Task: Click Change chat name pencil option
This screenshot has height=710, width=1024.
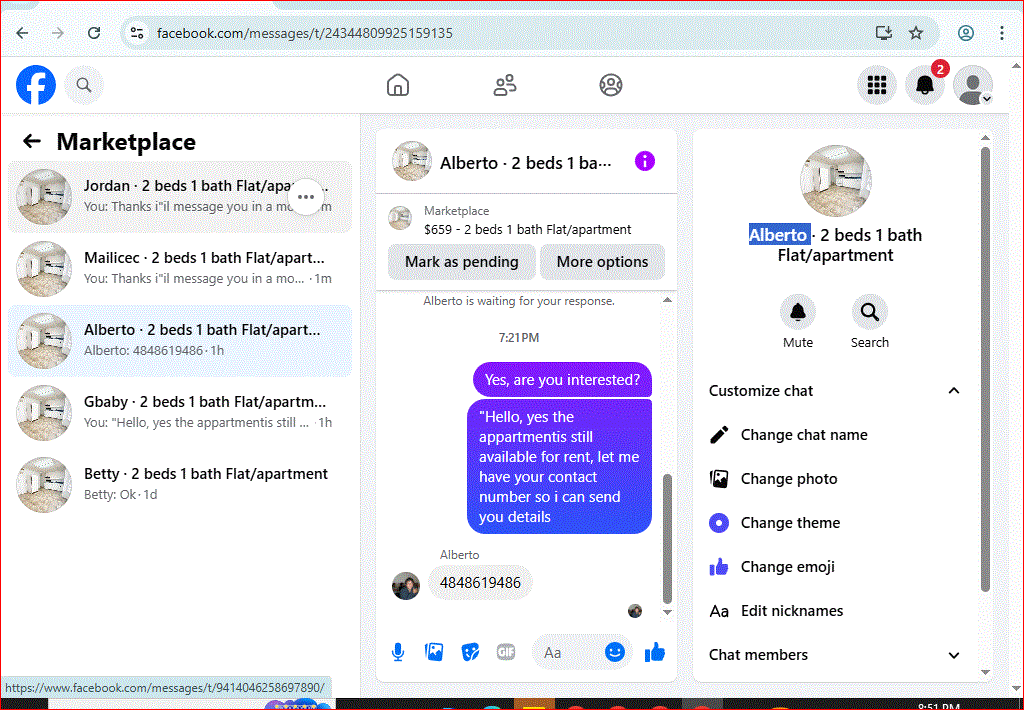Action: pyautogui.click(x=833, y=435)
